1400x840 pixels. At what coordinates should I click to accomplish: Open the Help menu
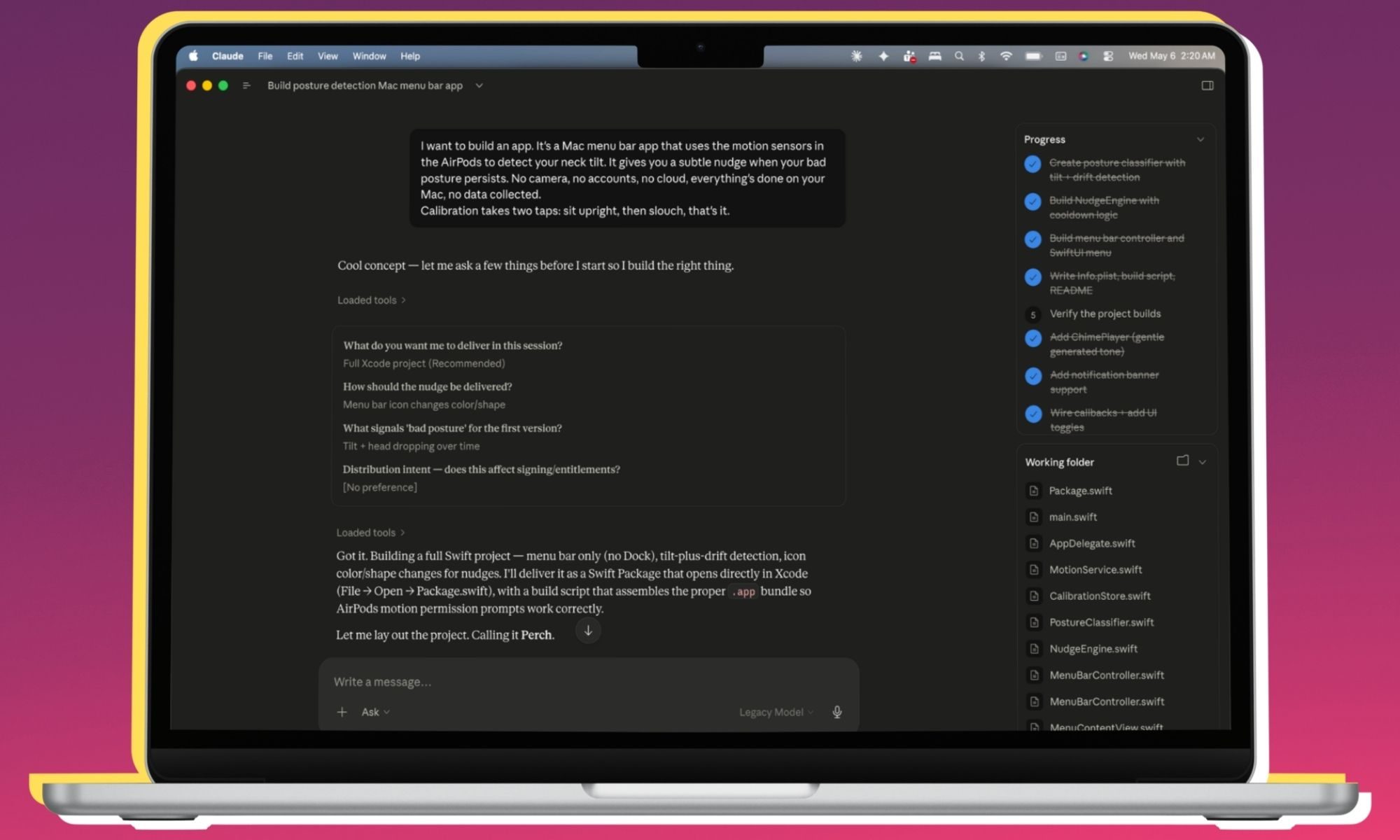(410, 56)
